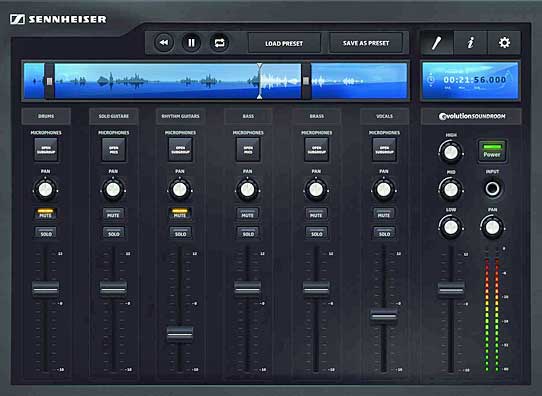This screenshot has width=542, height=396.
Task: Open the info tab icon
Action: pos(470,43)
